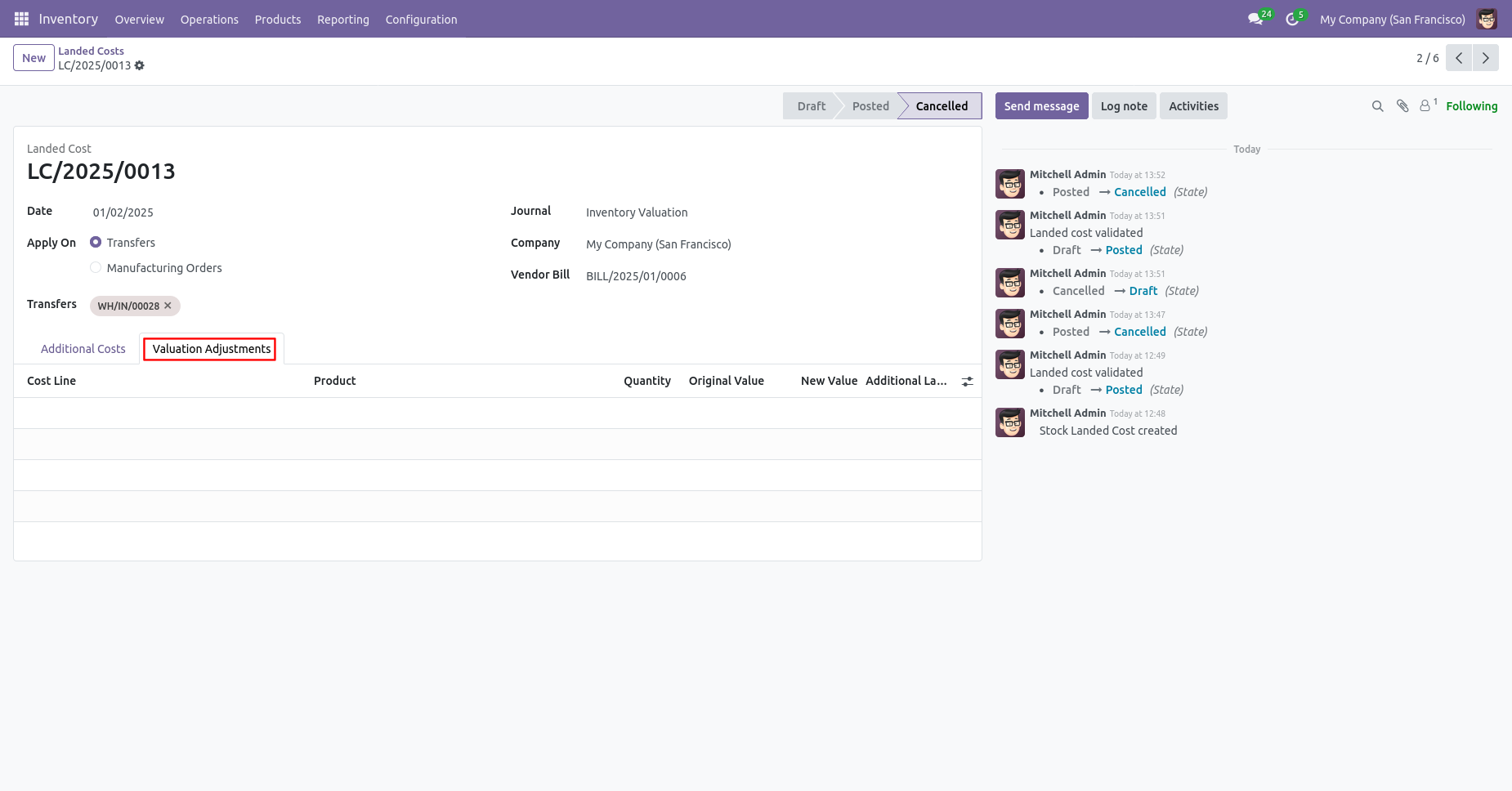Remove the WH/IN/00028 transfer tag

168,306
